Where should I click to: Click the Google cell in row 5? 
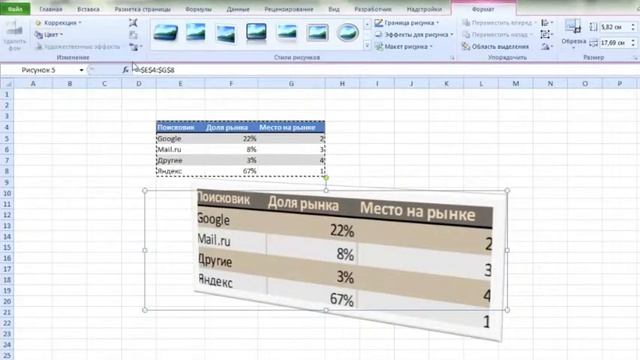tap(180, 138)
